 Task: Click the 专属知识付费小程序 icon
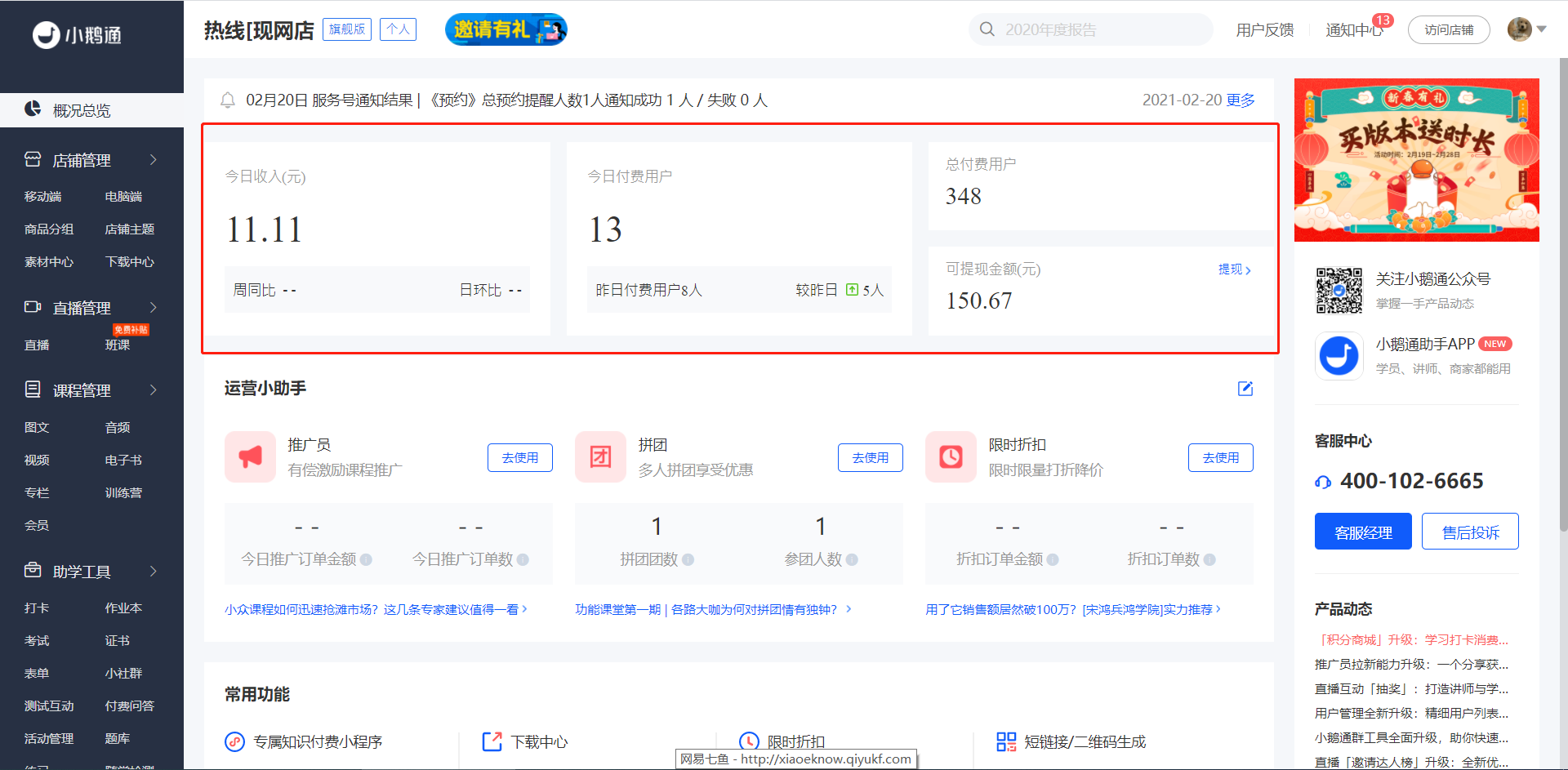click(234, 741)
